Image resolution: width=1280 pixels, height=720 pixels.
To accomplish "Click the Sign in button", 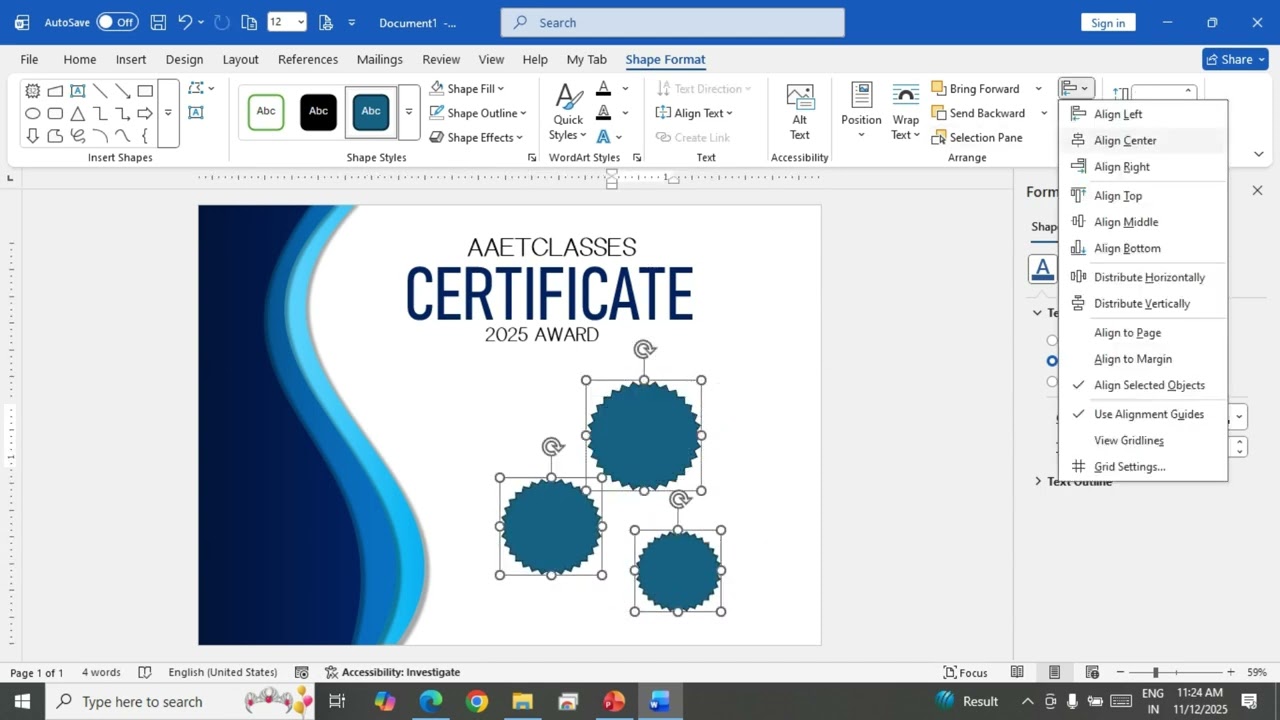I will pos(1108,22).
